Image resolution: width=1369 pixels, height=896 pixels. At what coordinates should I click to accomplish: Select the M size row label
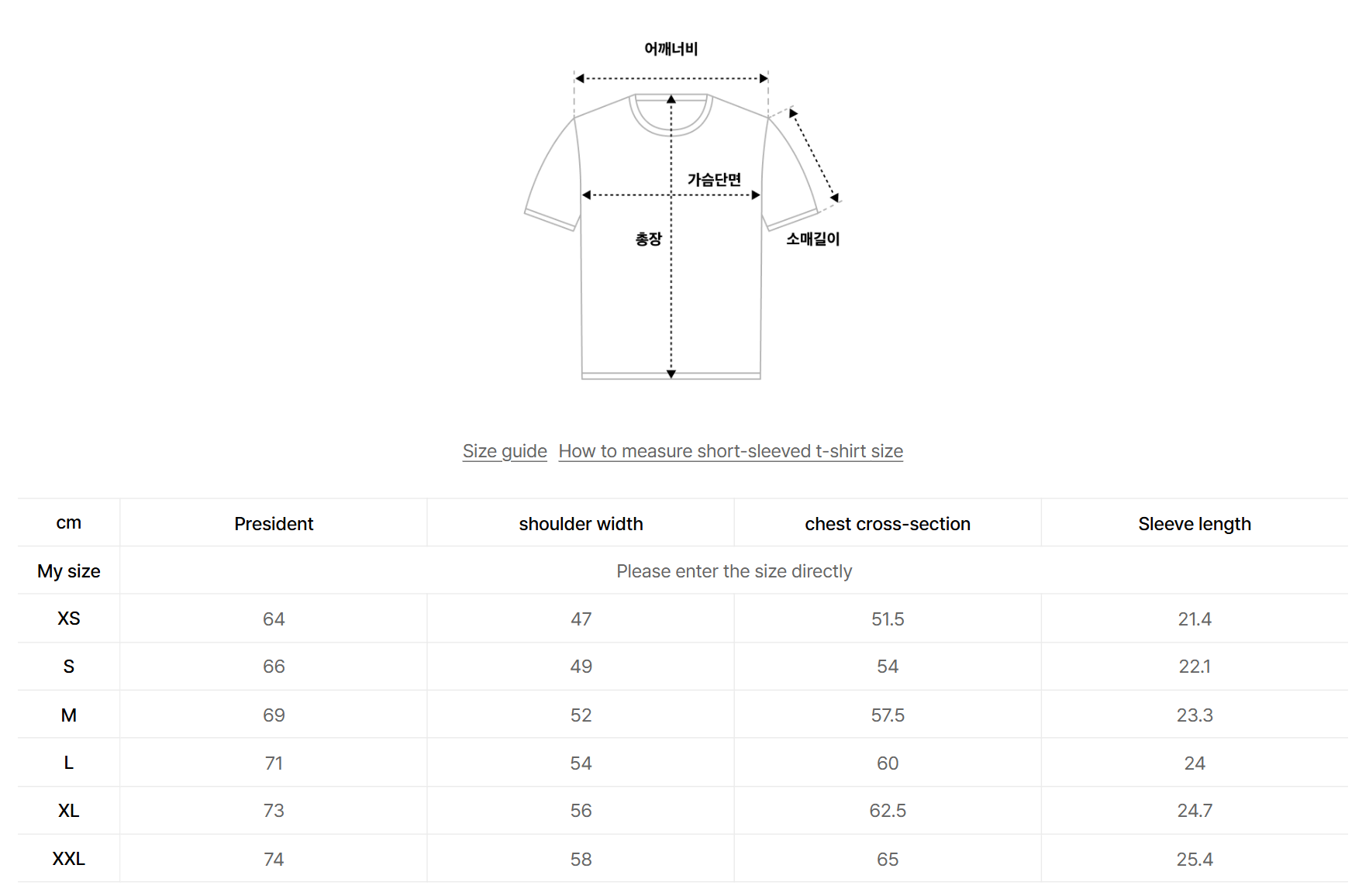69,715
